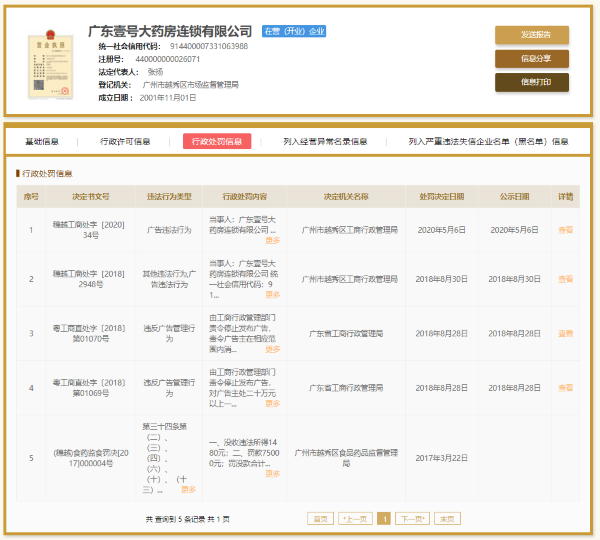600x540 pixels.
Task: Expand 更多 in row 2 penalty content
Action: pyautogui.click(x=272, y=295)
